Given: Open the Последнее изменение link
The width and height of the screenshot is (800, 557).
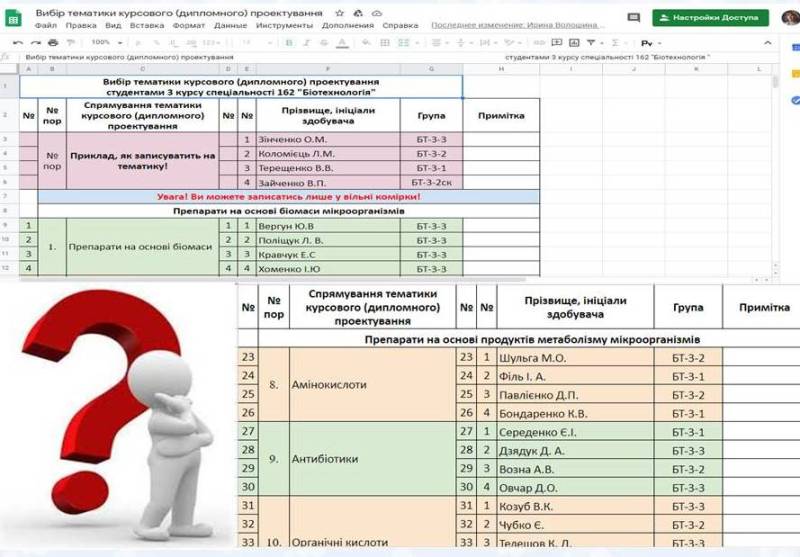Looking at the screenshot, I should (x=517, y=25).
